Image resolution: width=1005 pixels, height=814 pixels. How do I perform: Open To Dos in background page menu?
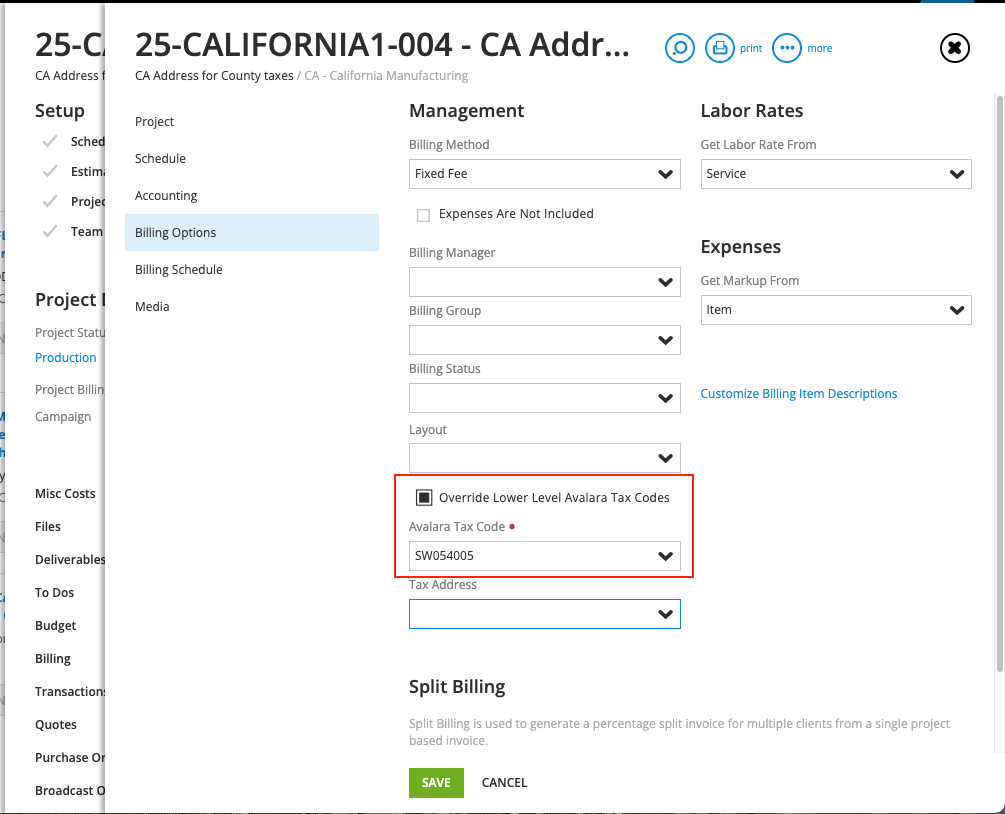click(54, 593)
